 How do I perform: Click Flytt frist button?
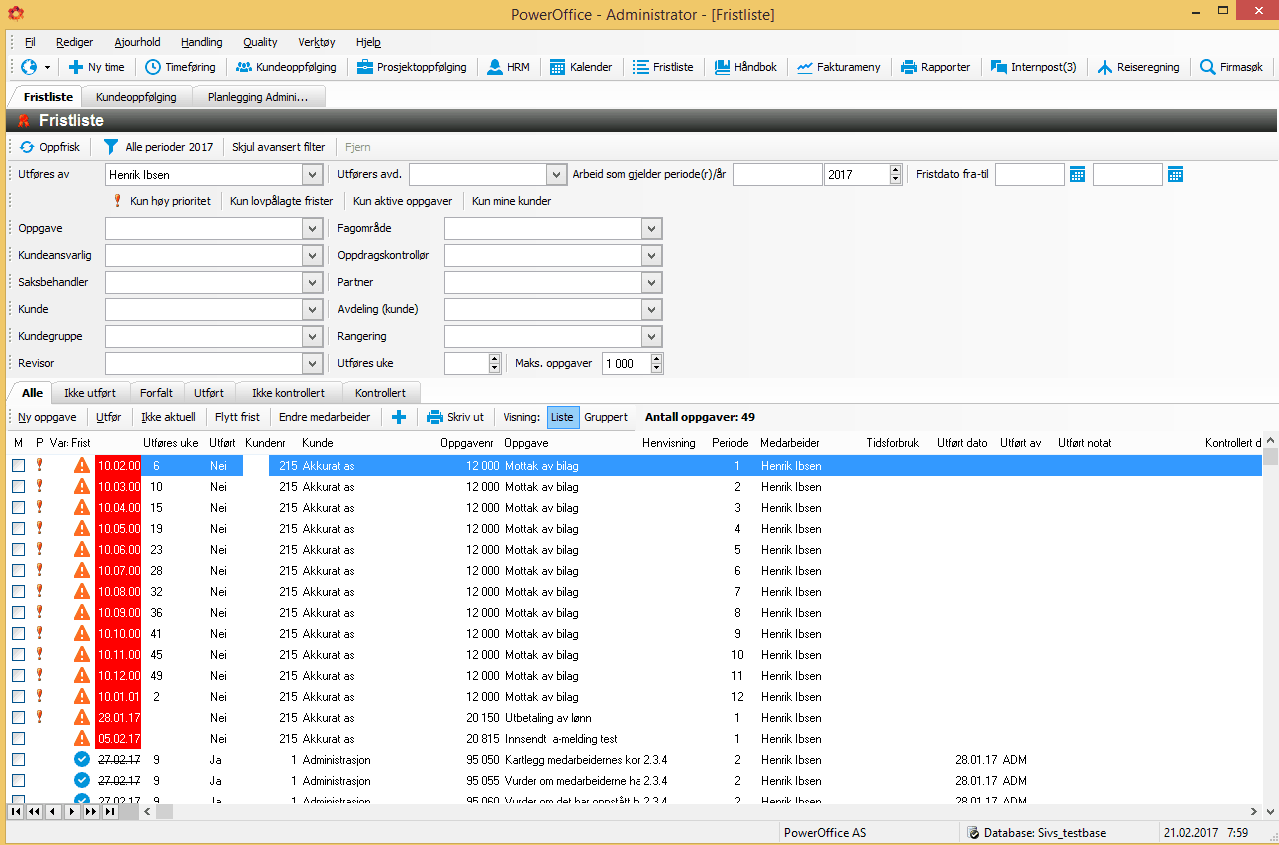coord(237,417)
